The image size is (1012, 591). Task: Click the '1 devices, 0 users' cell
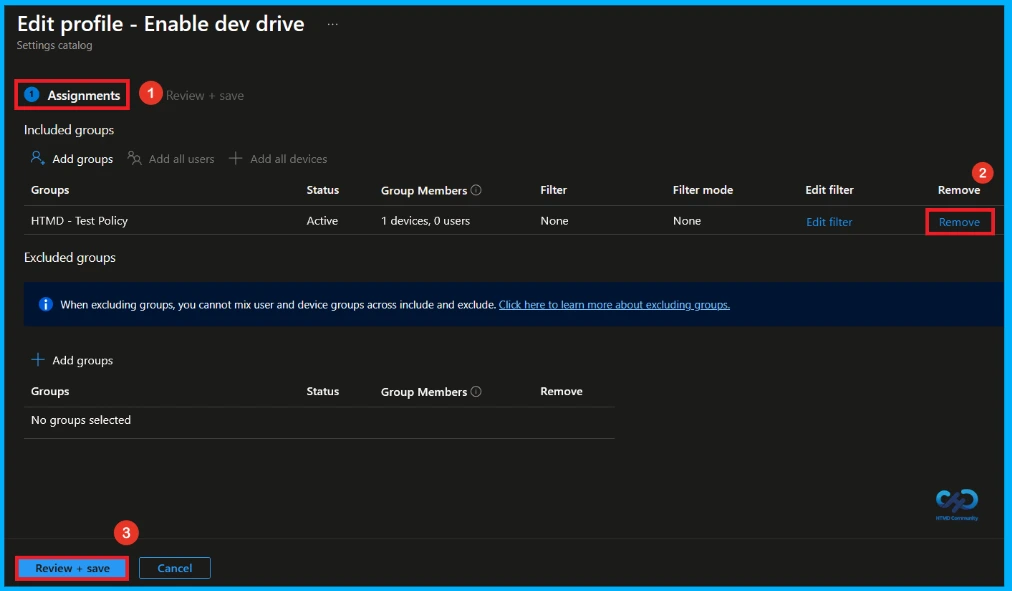[x=425, y=221]
